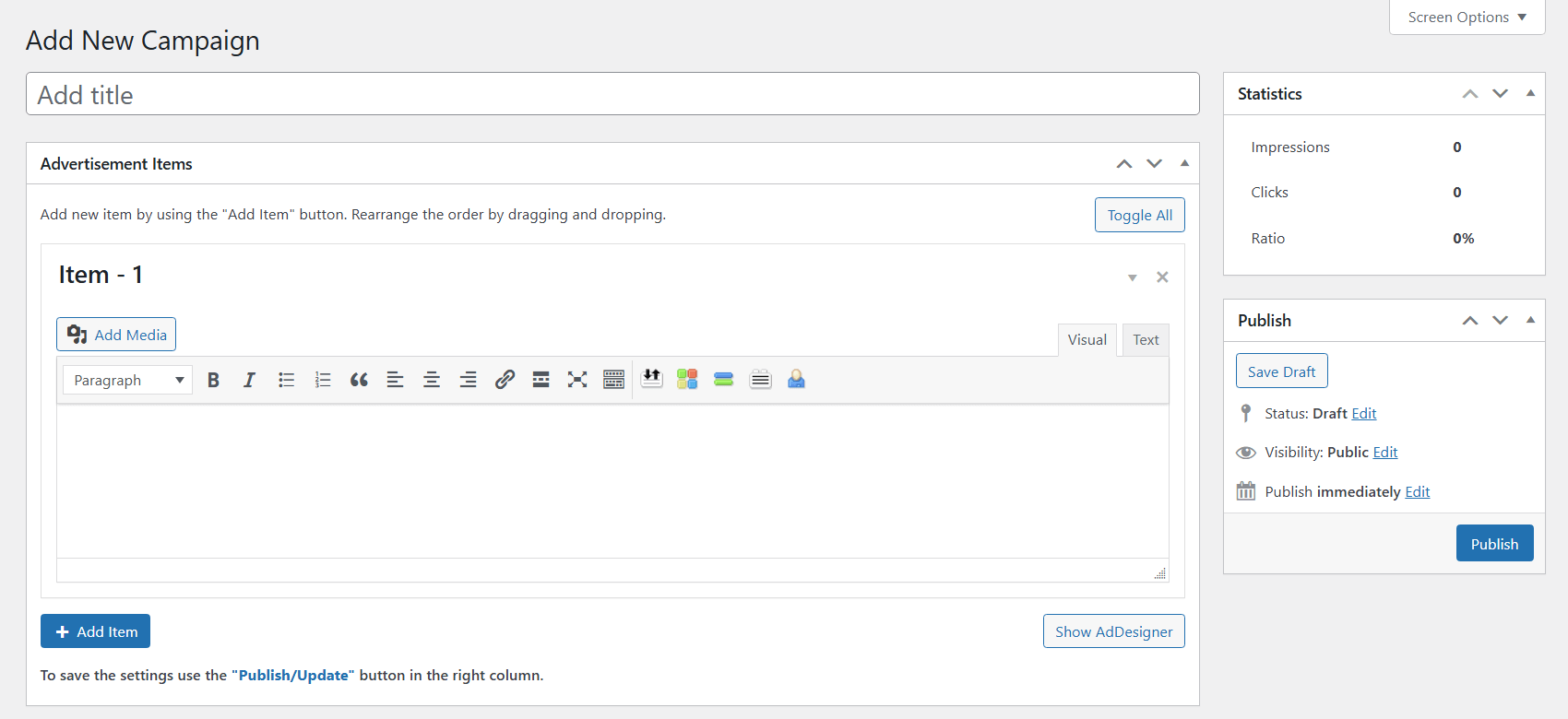Switch to the Visual editor tab
The image size is (1568, 719).
(x=1087, y=340)
